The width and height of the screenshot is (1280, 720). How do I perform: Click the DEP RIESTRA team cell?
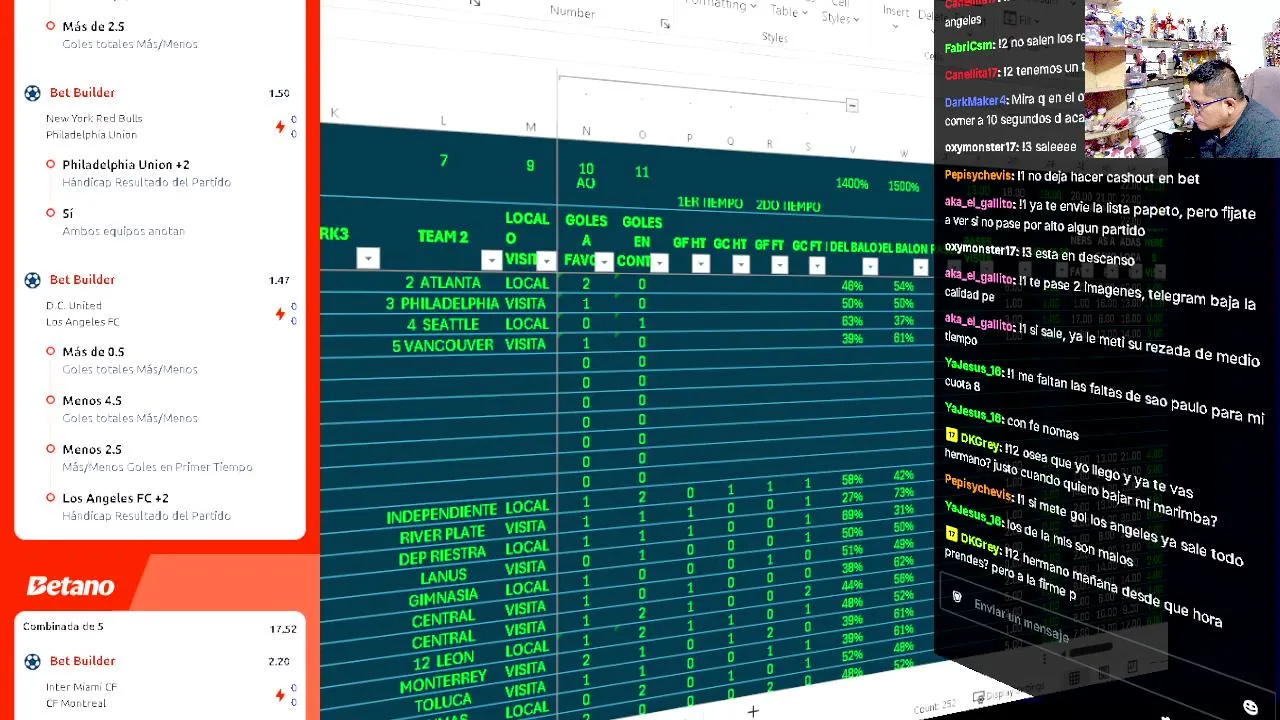pyautogui.click(x=442, y=556)
